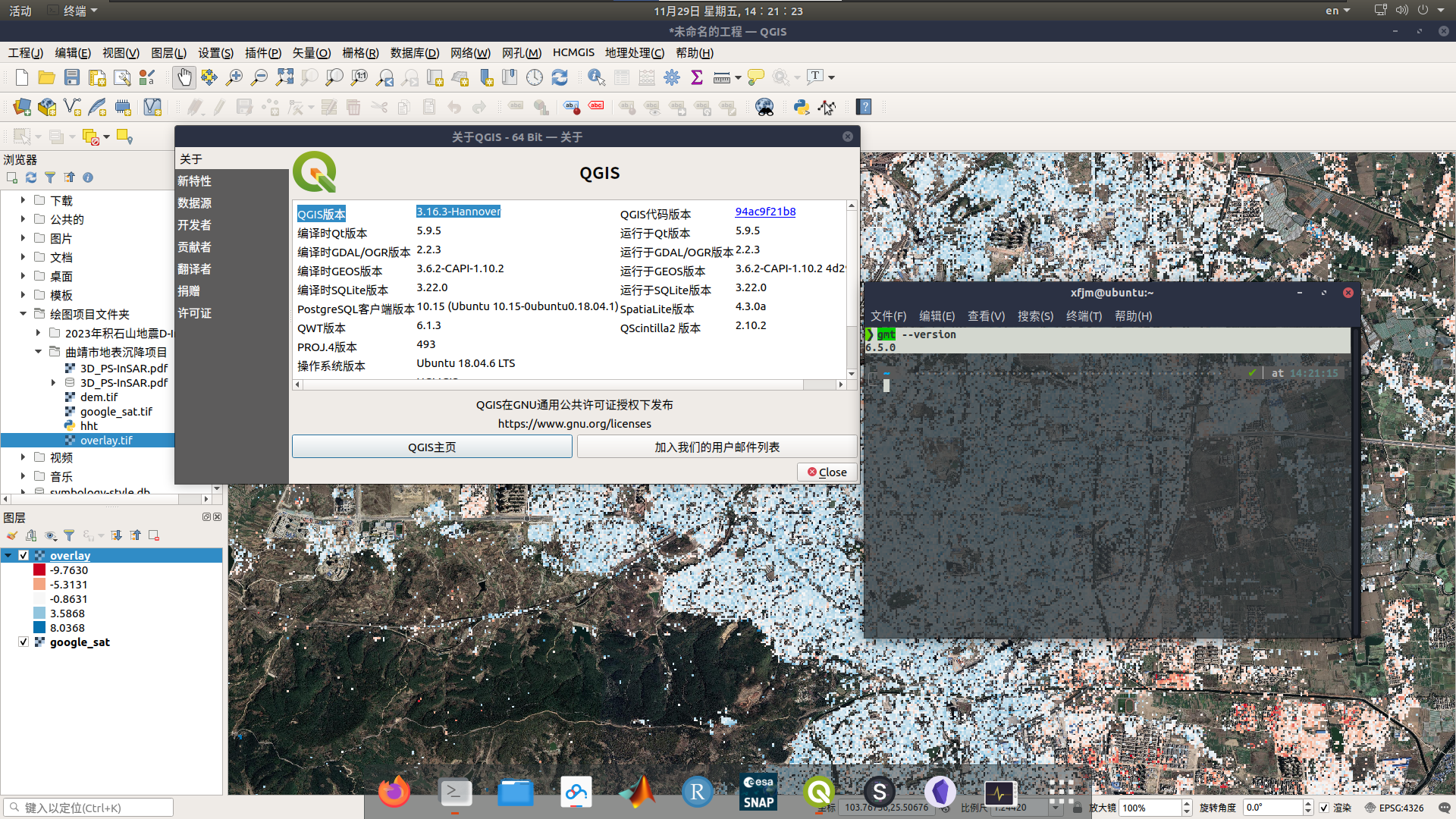This screenshot has width=1456, height=819.
Task: Open statistical summary sigma icon
Action: coord(696,77)
